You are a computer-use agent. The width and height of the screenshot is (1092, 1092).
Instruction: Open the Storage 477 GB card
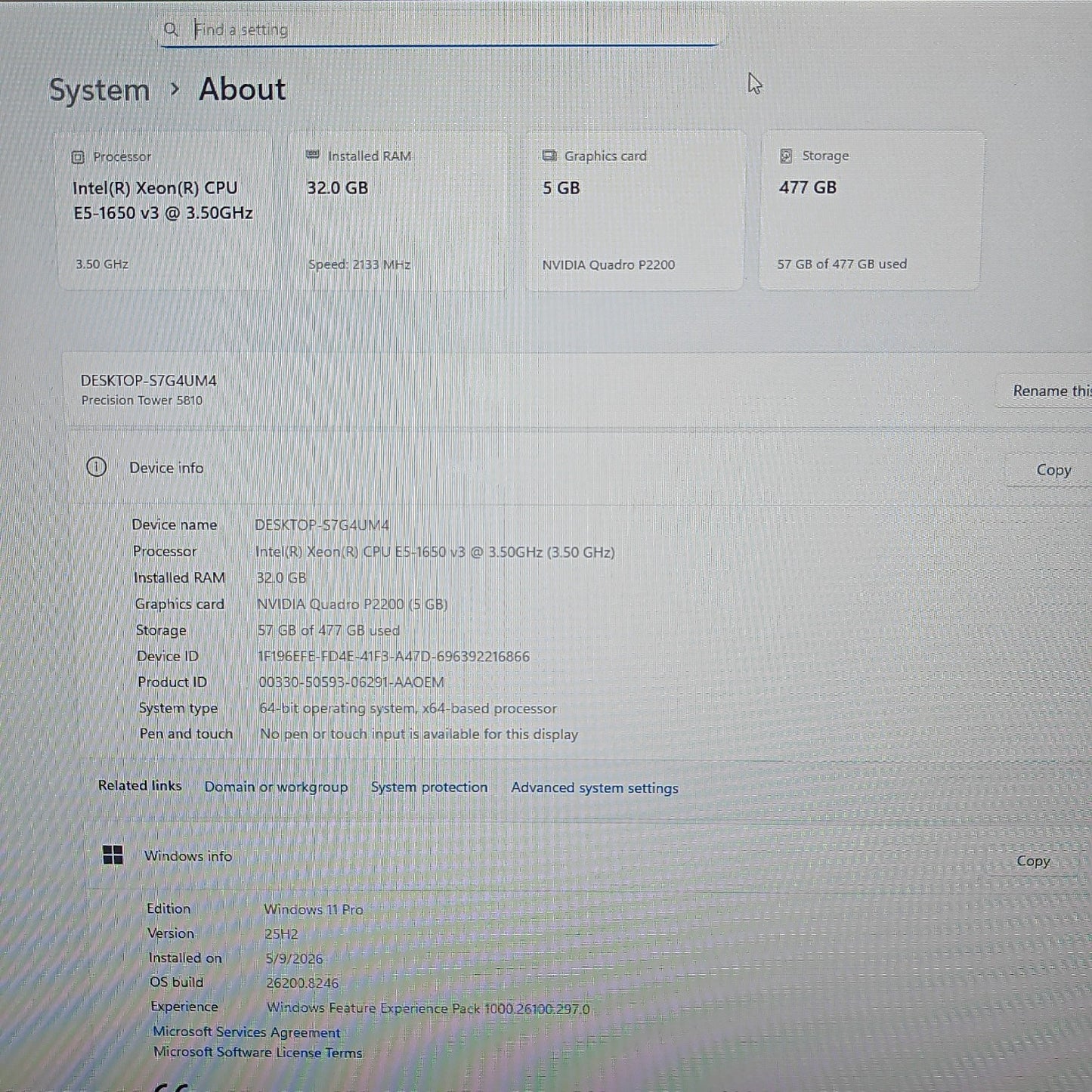871,210
